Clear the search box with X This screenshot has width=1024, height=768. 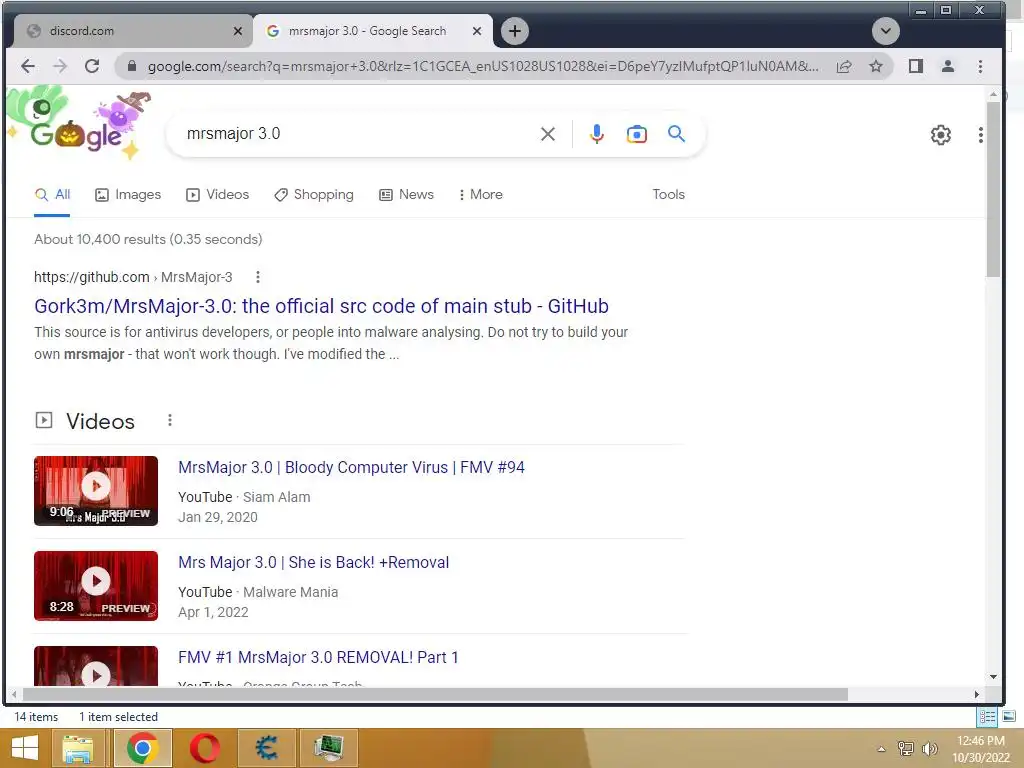coord(548,134)
